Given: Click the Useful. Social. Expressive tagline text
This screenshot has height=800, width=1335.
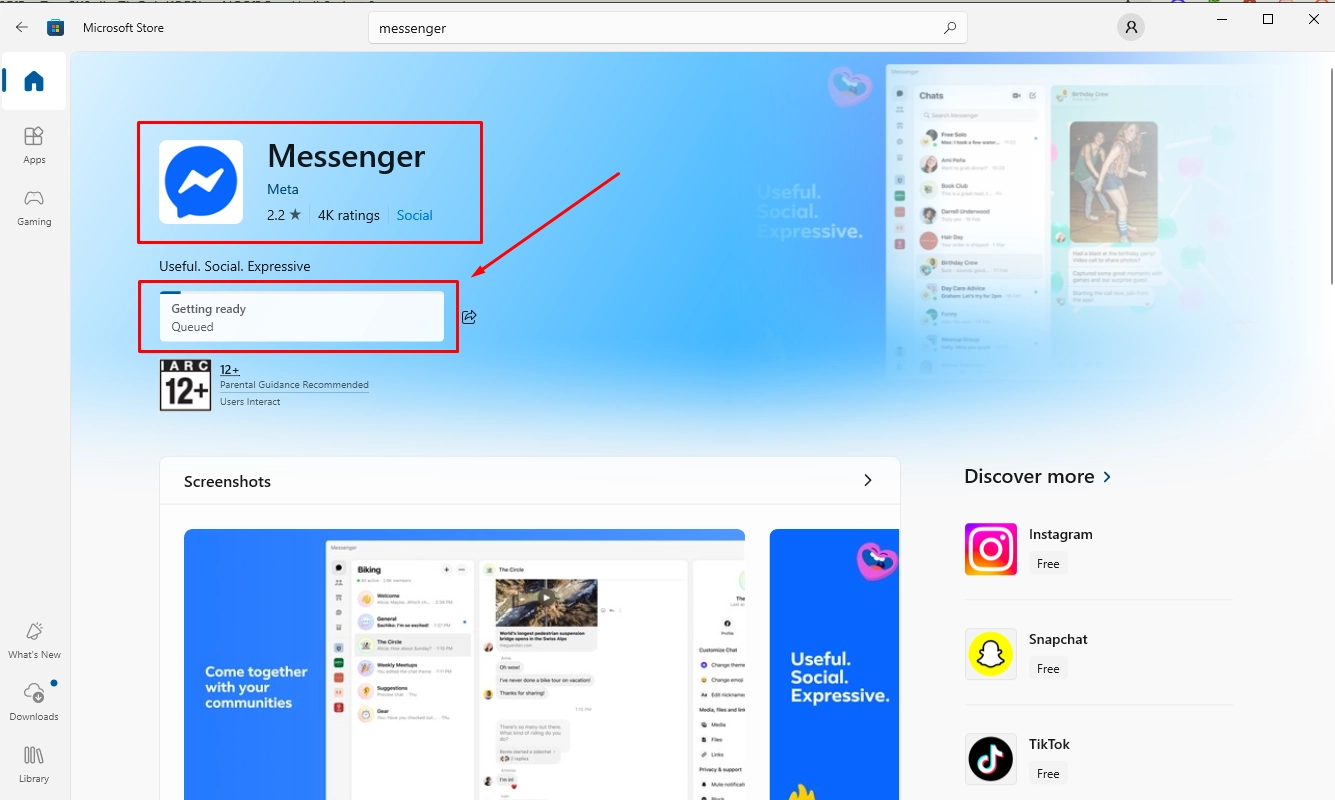Looking at the screenshot, I should [235, 267].
